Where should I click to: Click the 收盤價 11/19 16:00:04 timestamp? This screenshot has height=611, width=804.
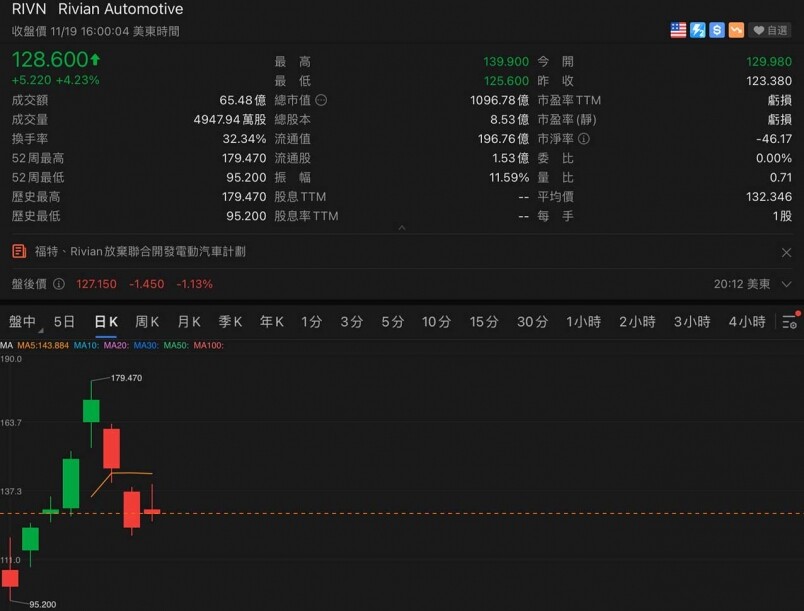coord(95,31)
